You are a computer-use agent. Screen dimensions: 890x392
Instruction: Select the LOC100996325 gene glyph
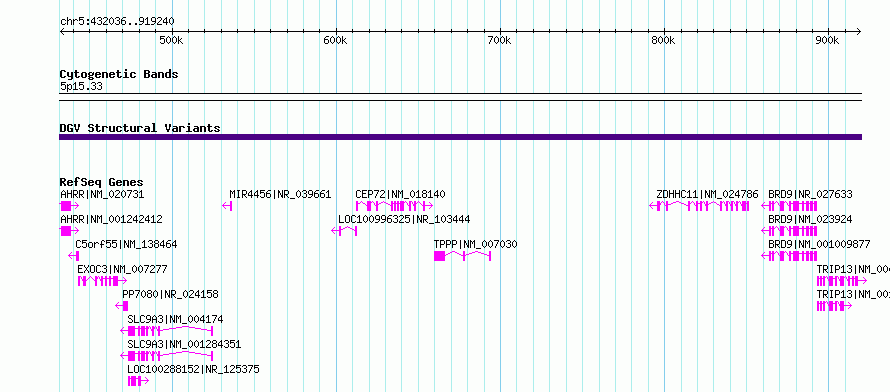coord(344,231)
